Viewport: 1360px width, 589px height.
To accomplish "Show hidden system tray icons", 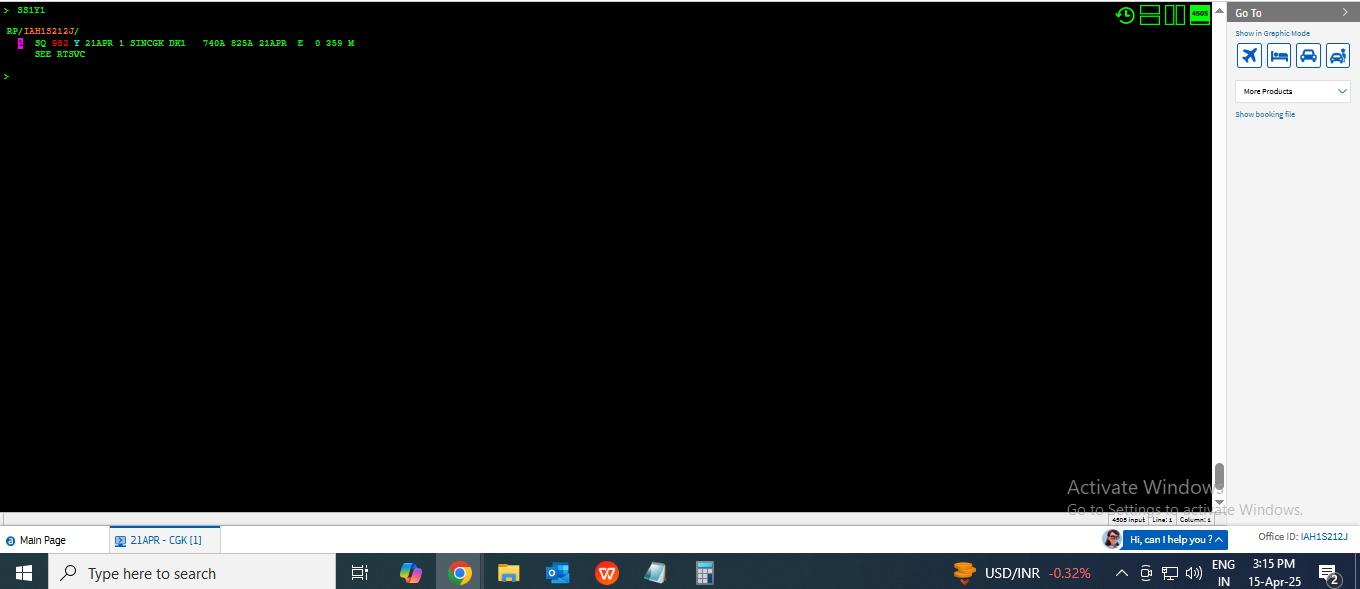I will click(1121, 573).
